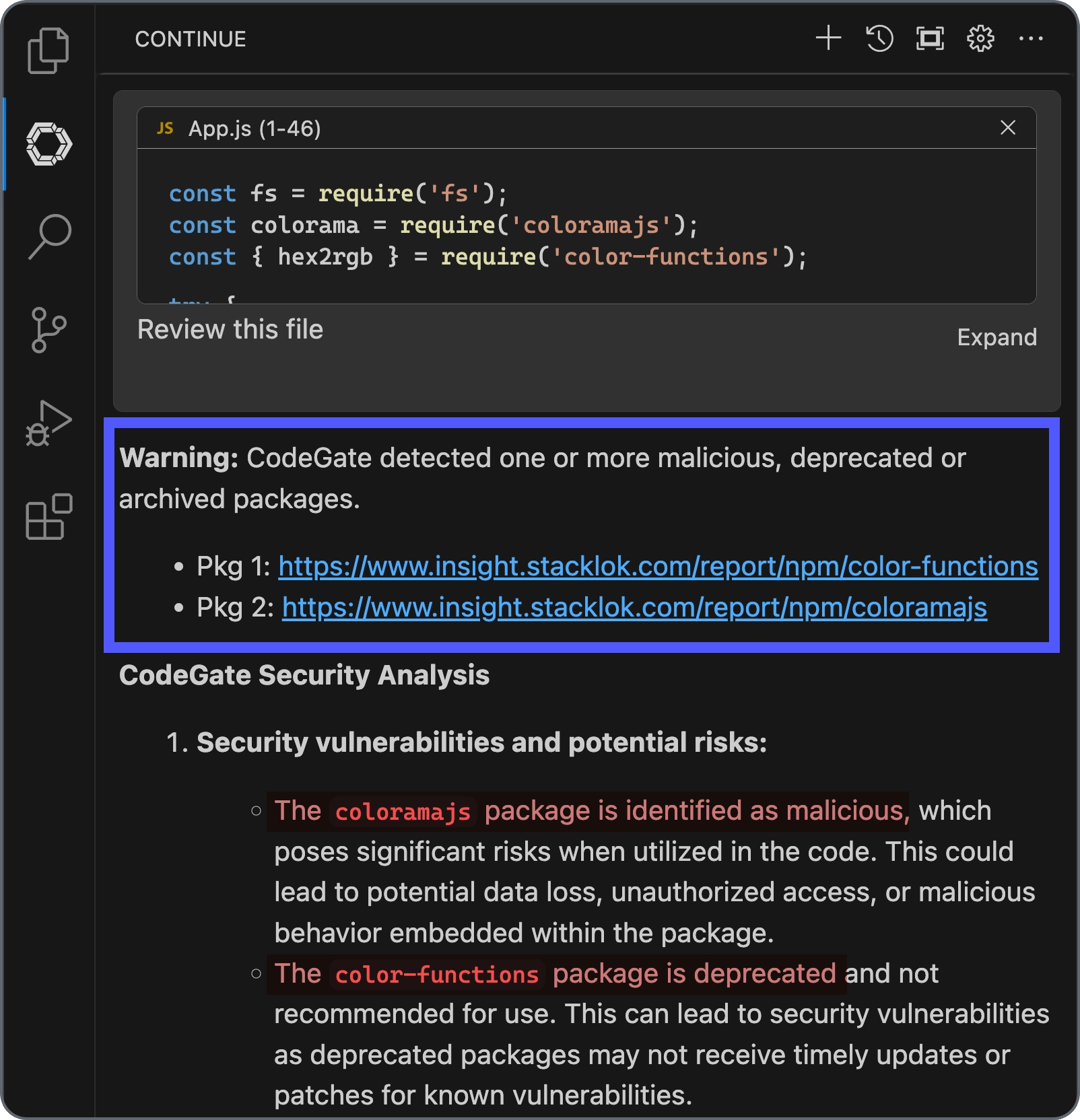Image resolution: width=1080 pixels, height=1120 pixels.
Task: Open Continue settings gear
Action: point(980,38)
